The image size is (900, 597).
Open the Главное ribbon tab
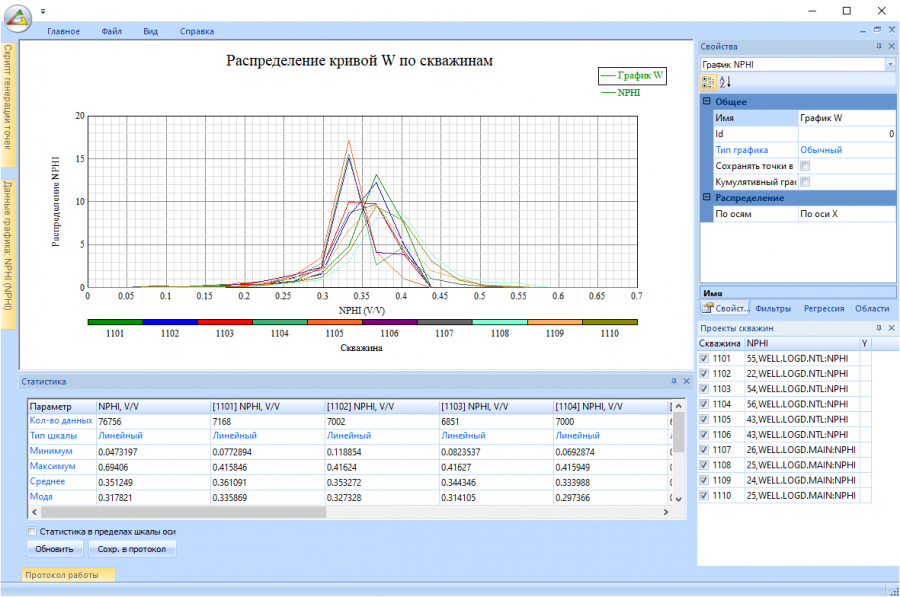[64, 31]
